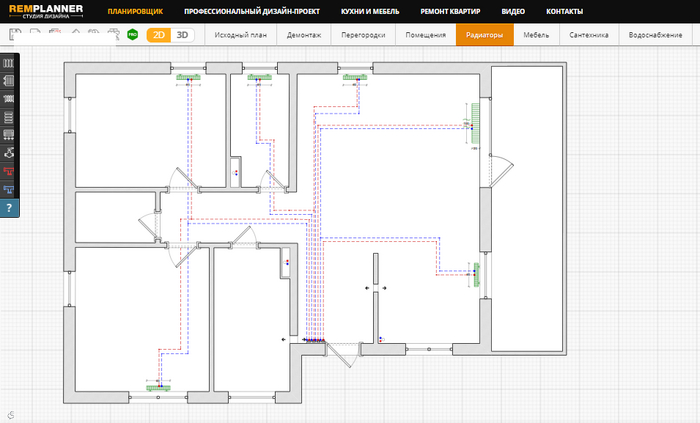Click the REMPLANNER logo
Image resolution: width=700 pixels, height=423 pixels.
[47, 11]
